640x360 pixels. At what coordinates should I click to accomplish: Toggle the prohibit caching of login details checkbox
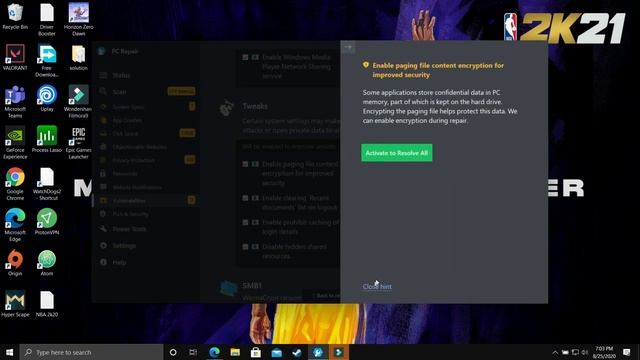coord(245,222)
